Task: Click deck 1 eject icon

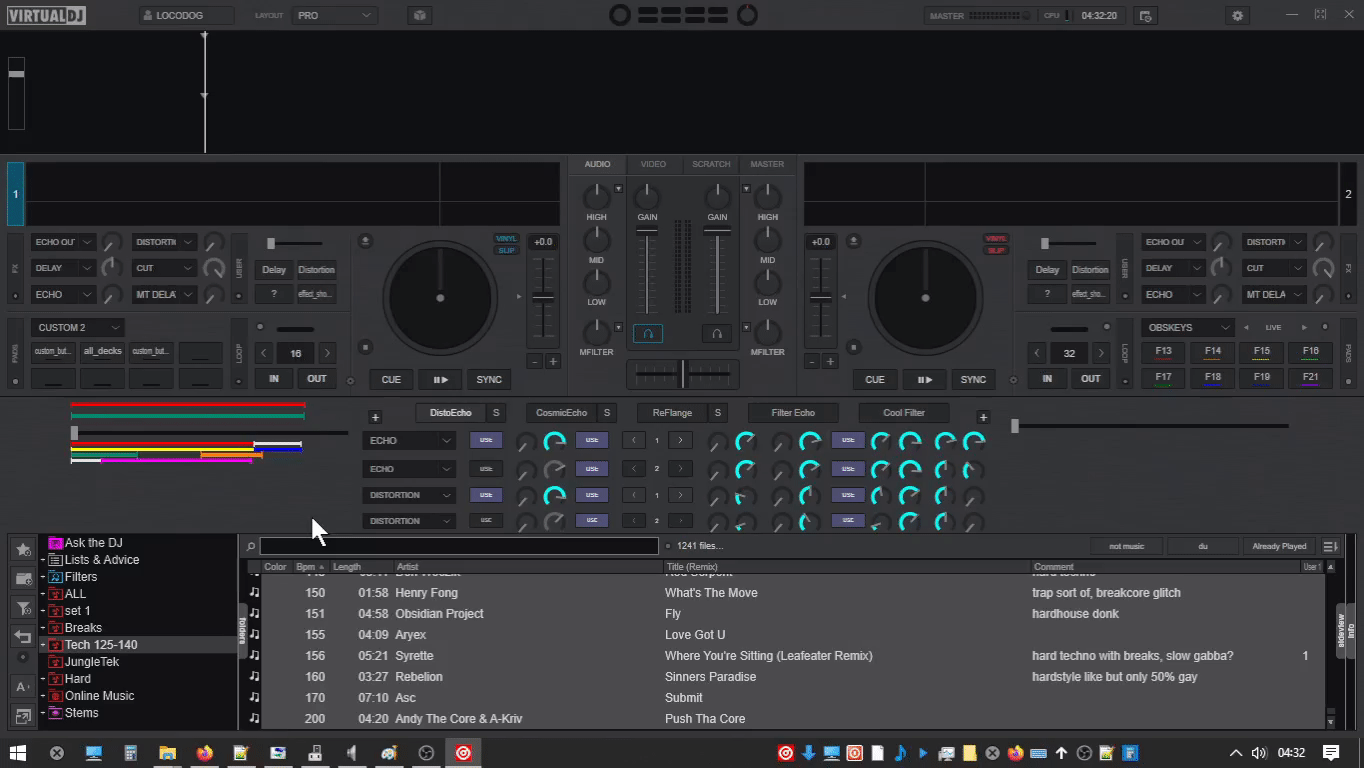Action: 366,241
